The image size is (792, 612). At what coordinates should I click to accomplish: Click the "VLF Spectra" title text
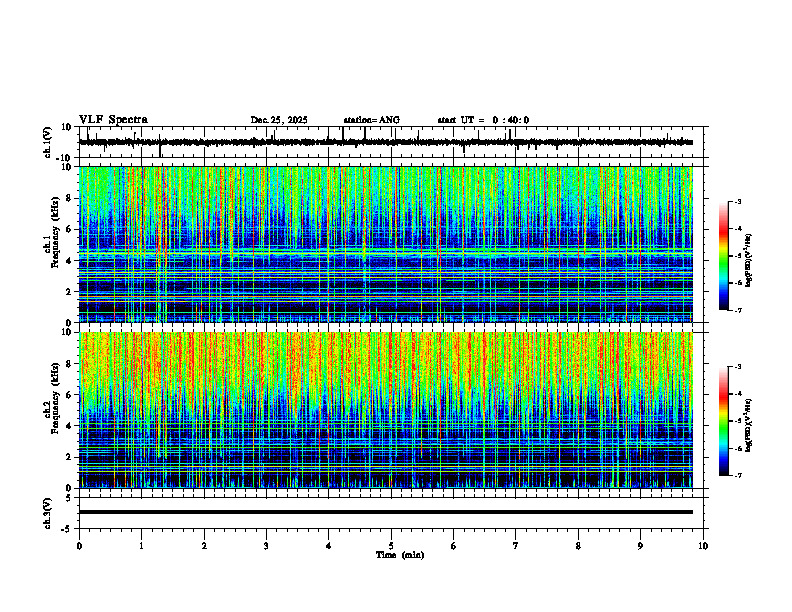click(x=113, y=120)
